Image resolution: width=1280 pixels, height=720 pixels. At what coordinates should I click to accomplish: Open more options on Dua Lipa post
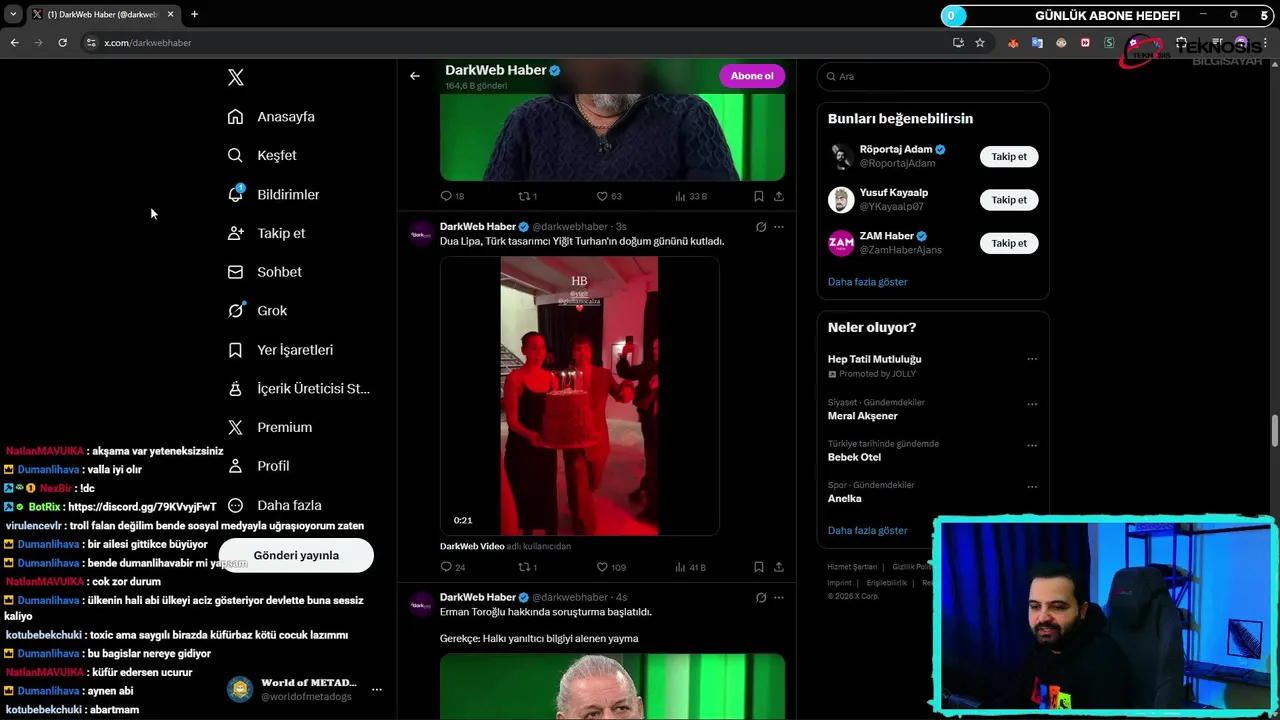779,227
